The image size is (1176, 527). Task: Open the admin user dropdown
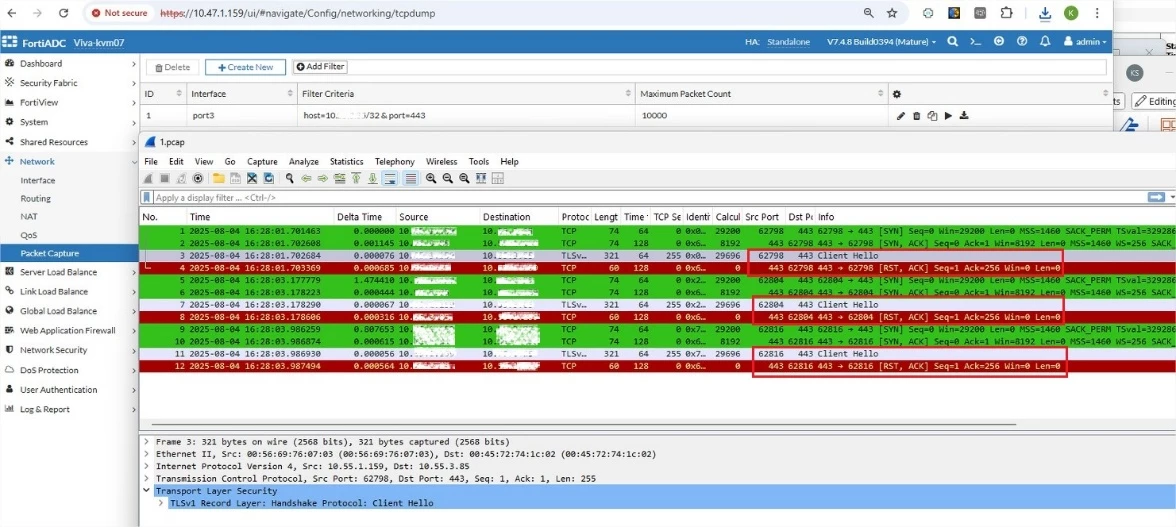[x=1085, y=42]
